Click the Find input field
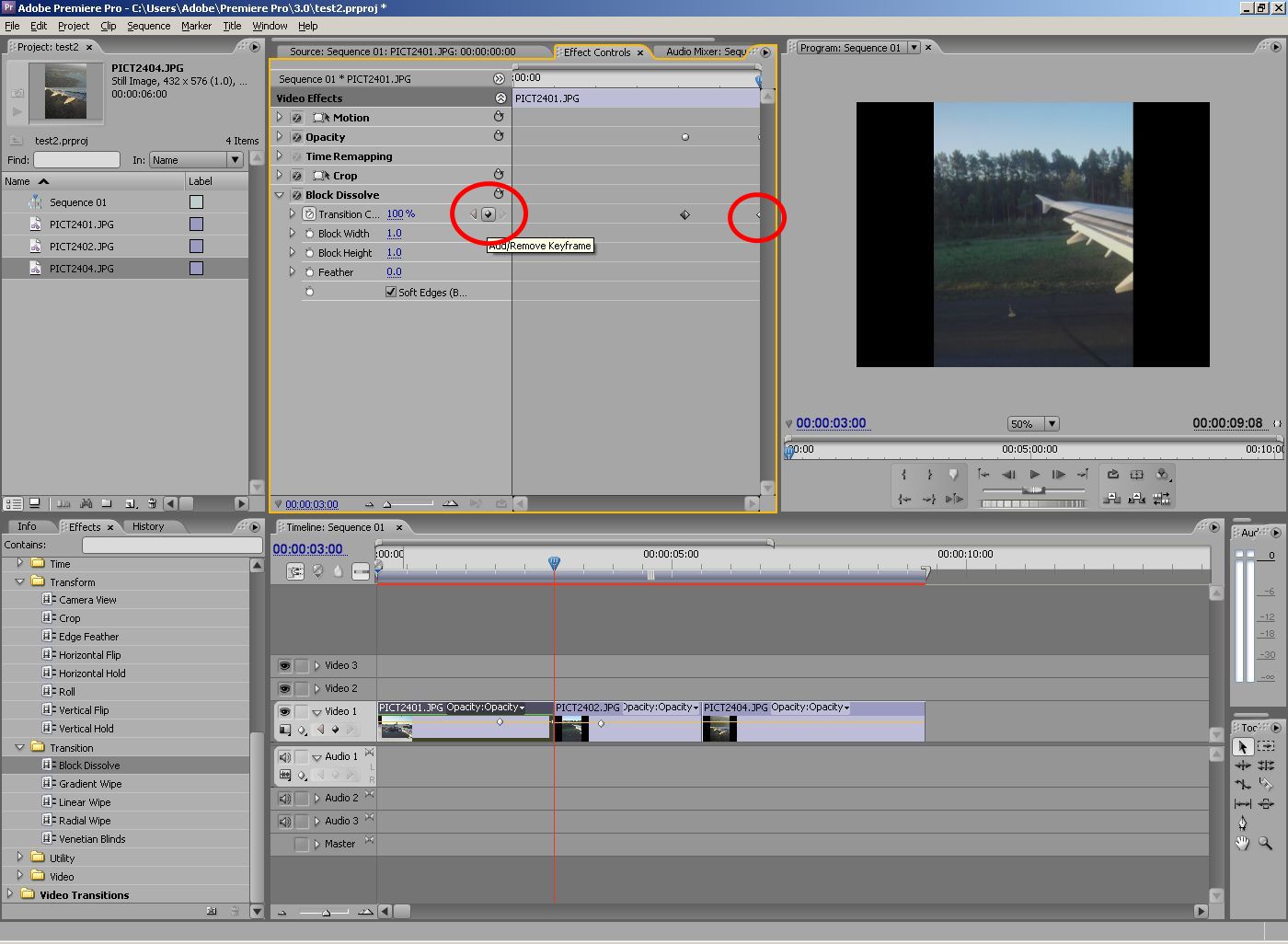The height and width of the screenshot is (944, 1288). coord(76,160)
